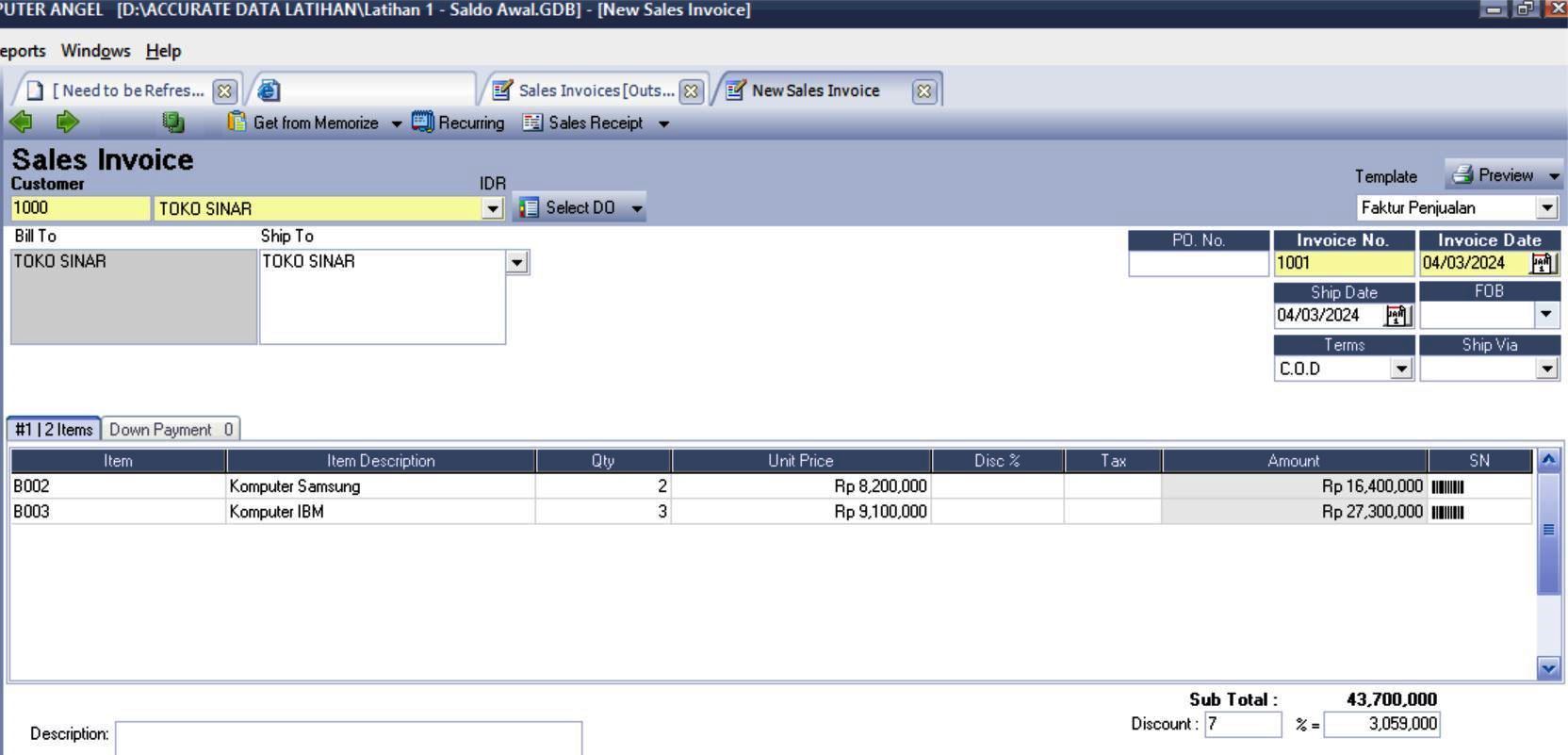Close the Sales Invoices tab
Image resolution: width=1568 pixels, height=755 pixels.
click(691, 90)
